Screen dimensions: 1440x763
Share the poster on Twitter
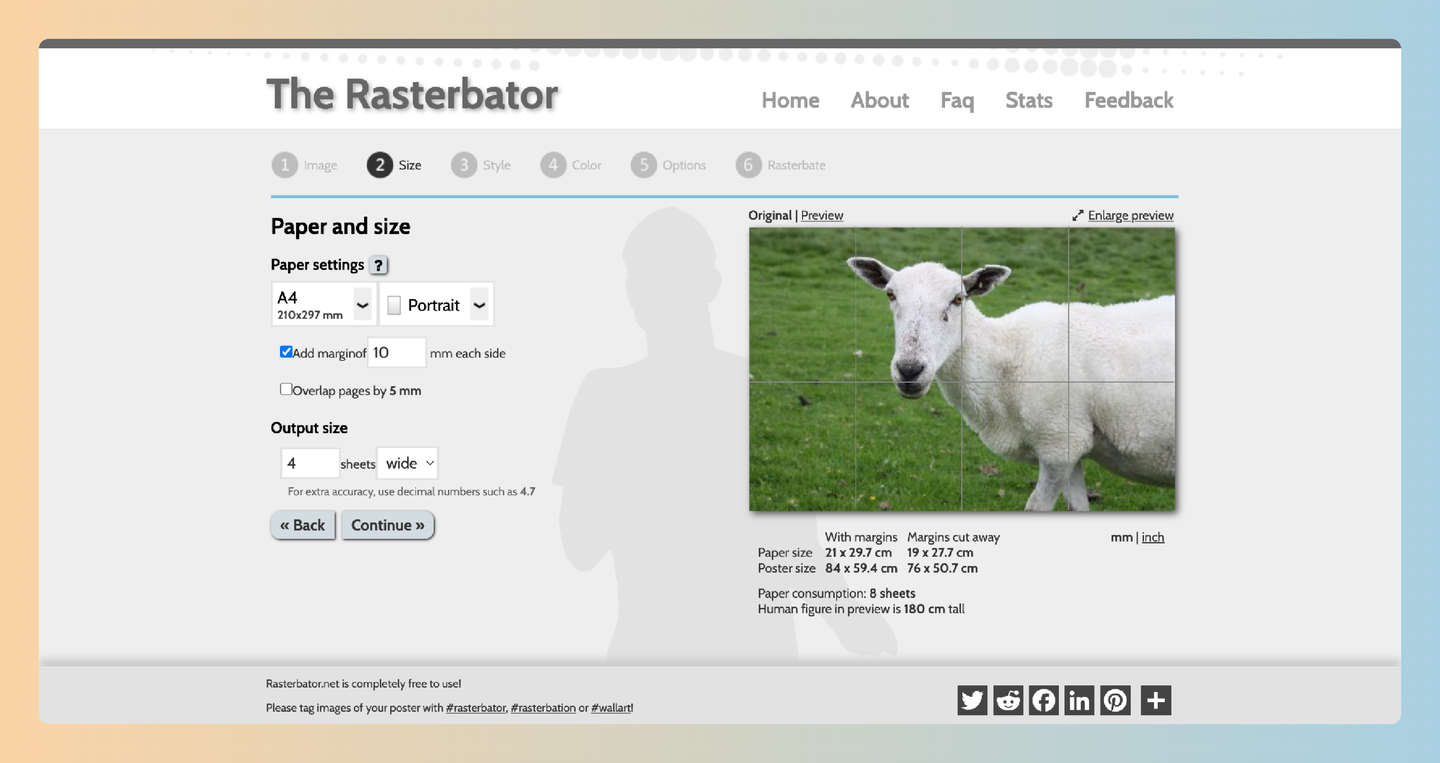tap(971, 700)
